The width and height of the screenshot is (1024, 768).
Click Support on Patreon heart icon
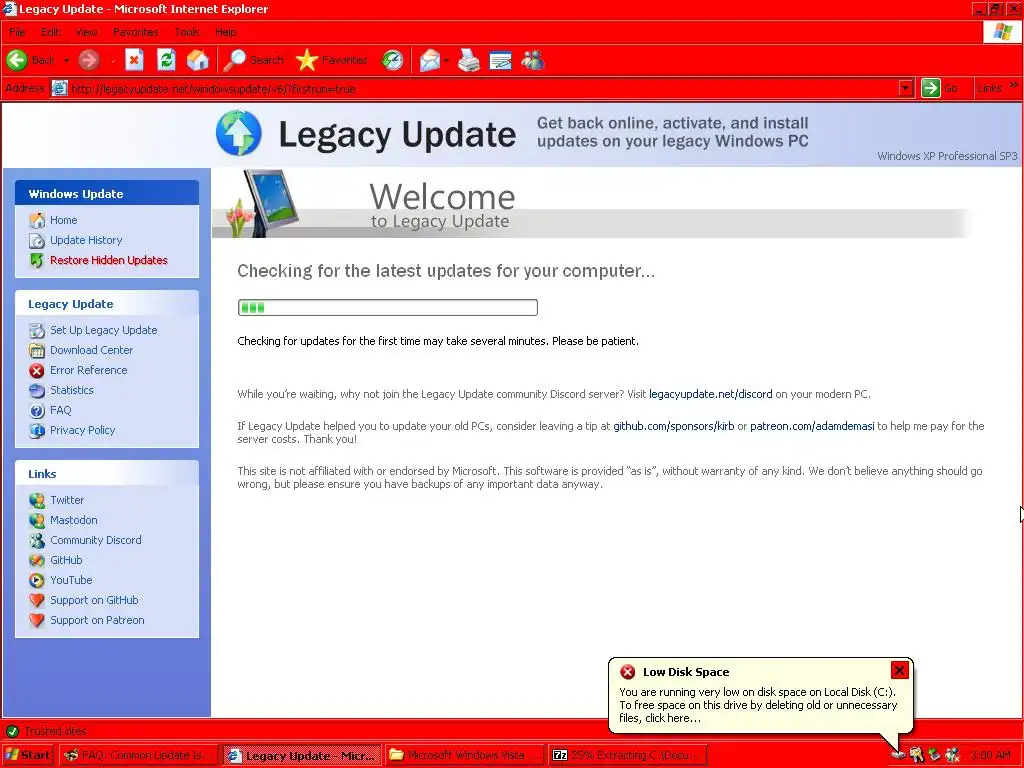pos(37,620)
